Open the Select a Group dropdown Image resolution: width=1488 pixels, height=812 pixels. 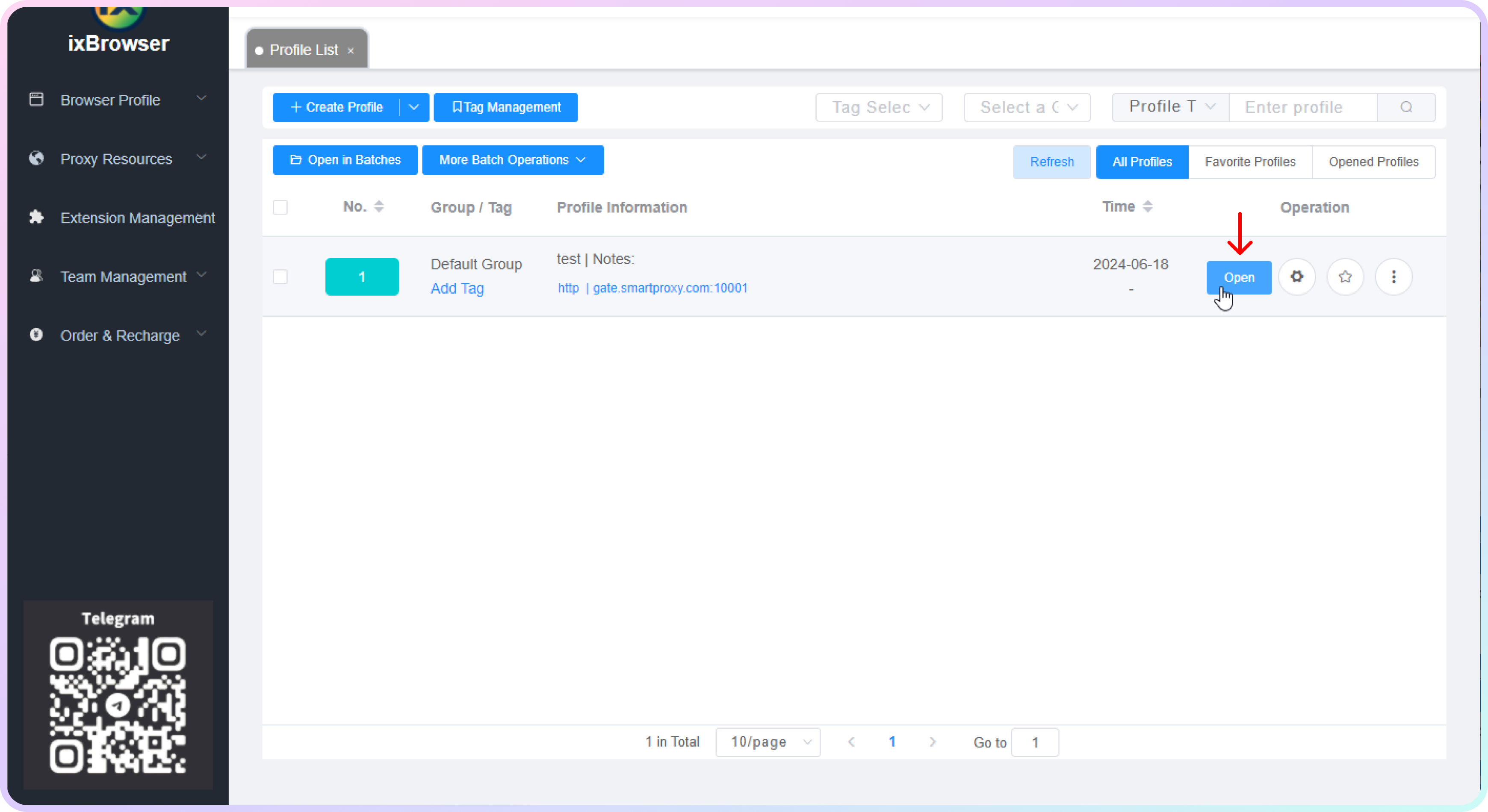tap(1024, 107)
